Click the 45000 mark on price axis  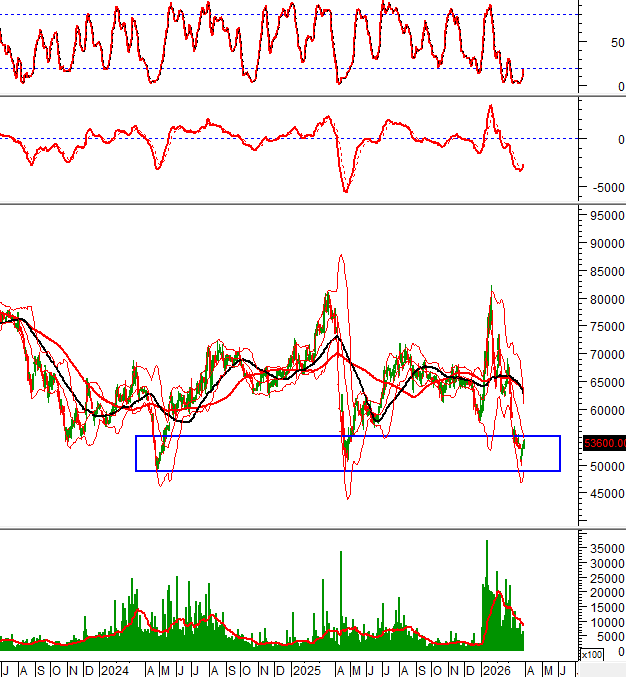(x=602, y=494)
